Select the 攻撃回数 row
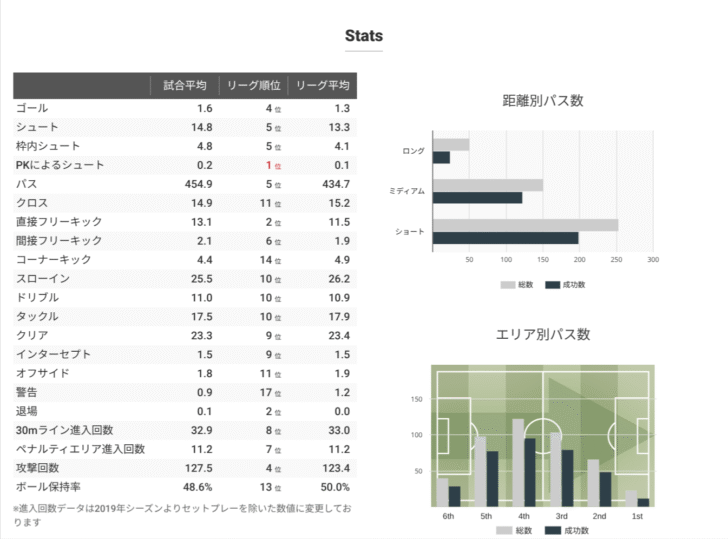Image resolution: width=728 pixels, height=539 pixels. (x=185, y=468)
